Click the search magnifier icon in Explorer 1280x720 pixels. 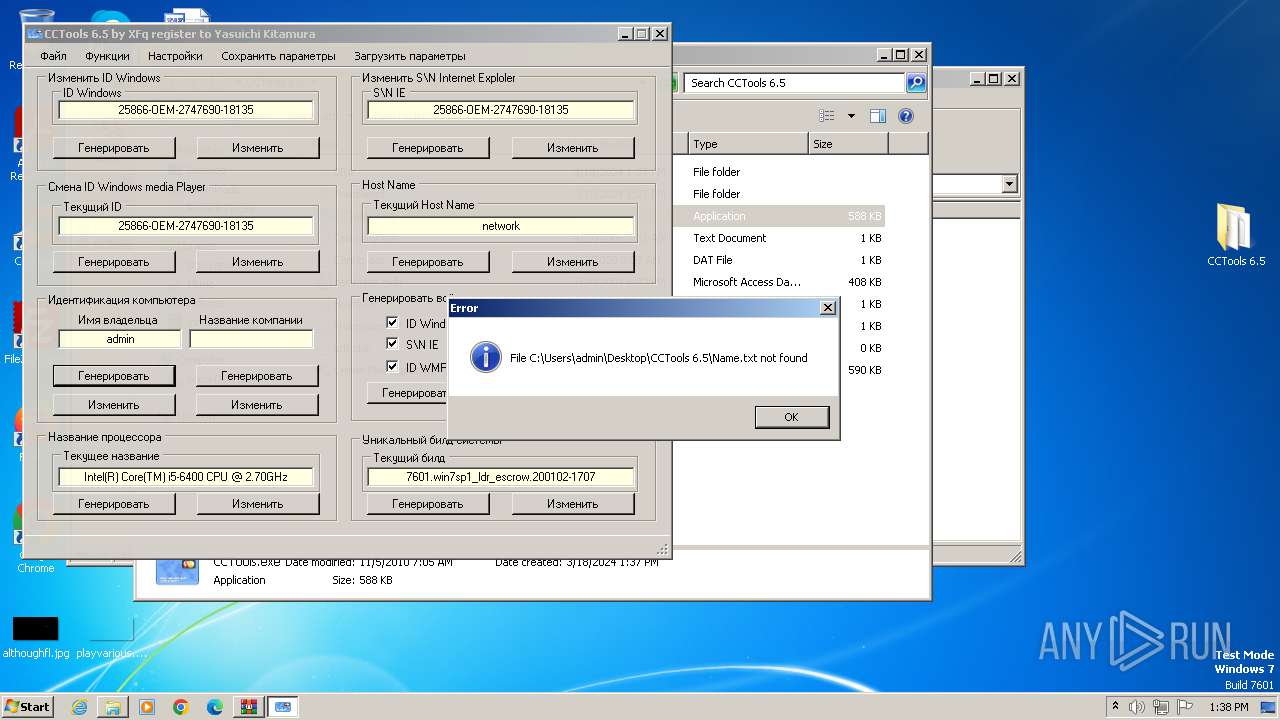(915, 83)
